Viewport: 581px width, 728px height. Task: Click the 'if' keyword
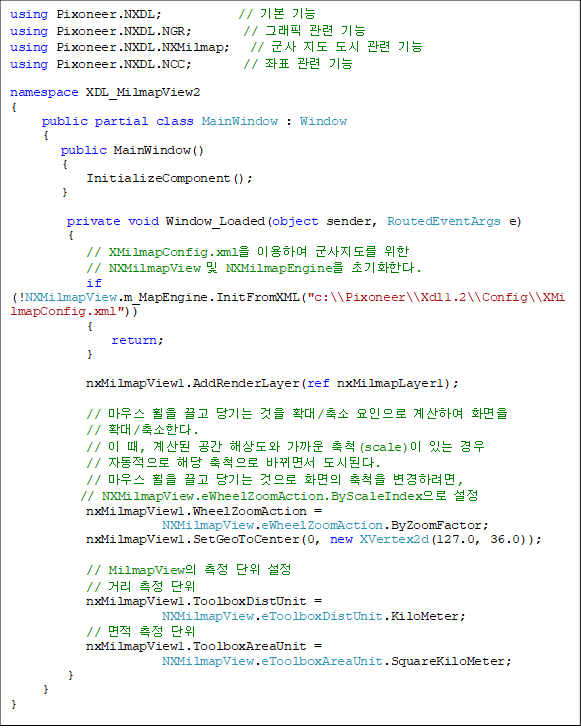94,283
